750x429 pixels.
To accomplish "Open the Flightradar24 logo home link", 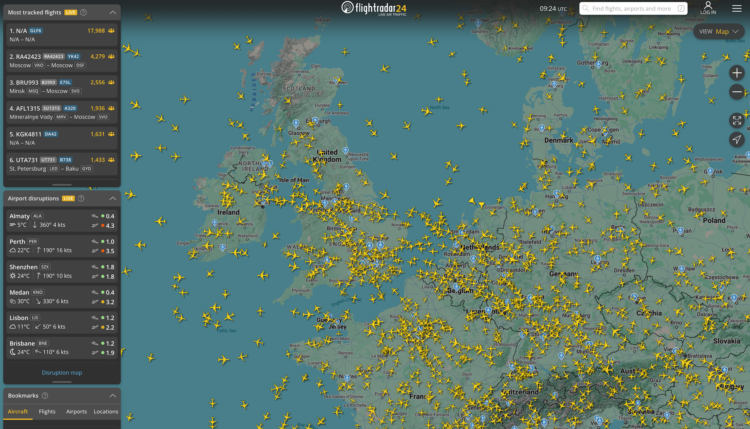I will click(374, 8).
